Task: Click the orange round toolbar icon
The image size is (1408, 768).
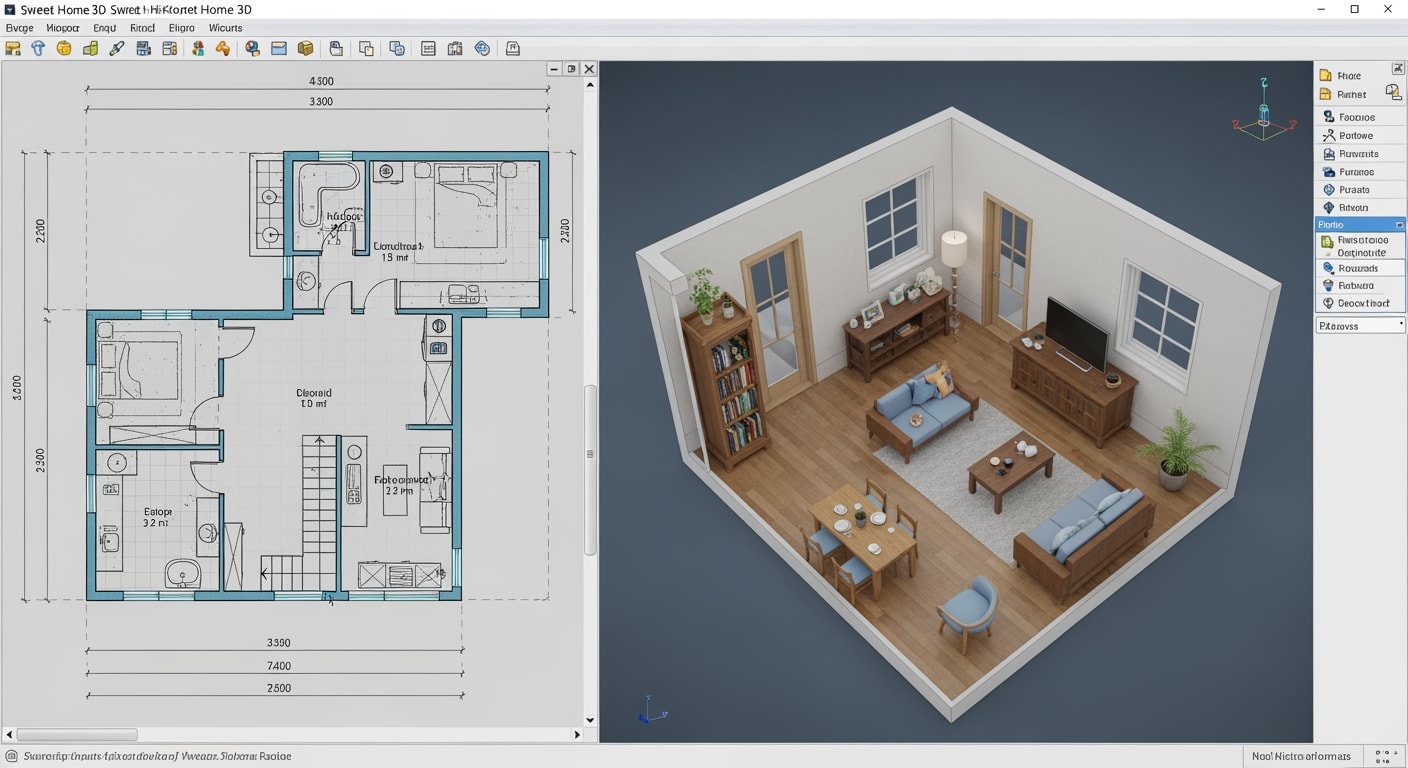Action: [64, 48]
